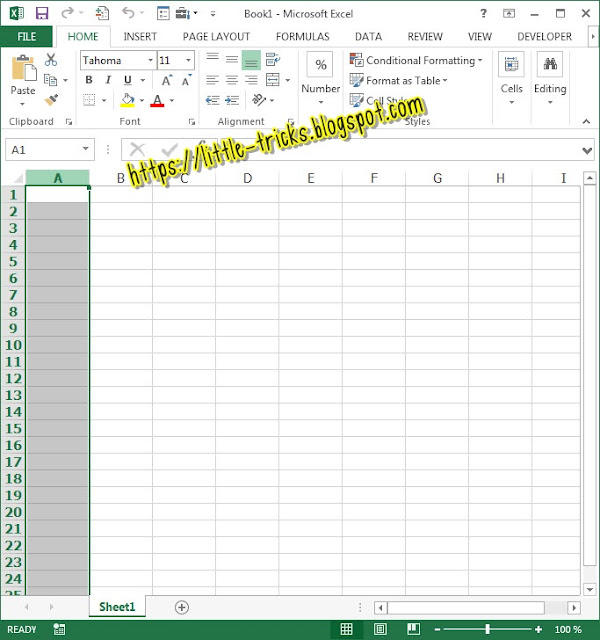Click the macro record icon in status bar
Screen dimensions: 600x640
[59, 629]
